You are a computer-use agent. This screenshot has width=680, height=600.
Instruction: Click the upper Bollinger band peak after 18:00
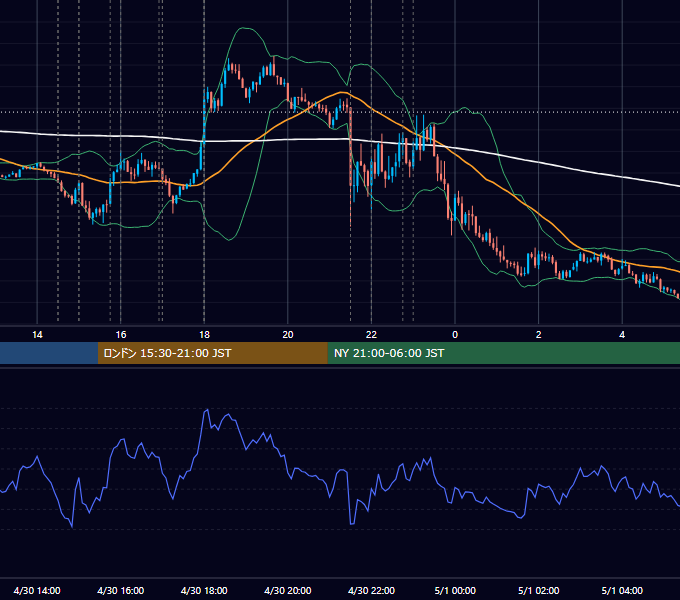tap(245, 28)
